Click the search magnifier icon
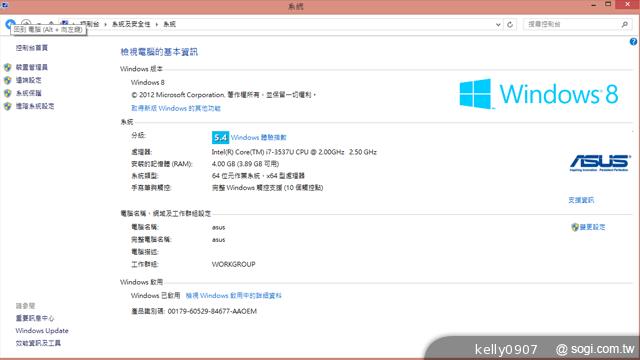Viewport: 640px width, 360px height. click(x=624, y=24)
